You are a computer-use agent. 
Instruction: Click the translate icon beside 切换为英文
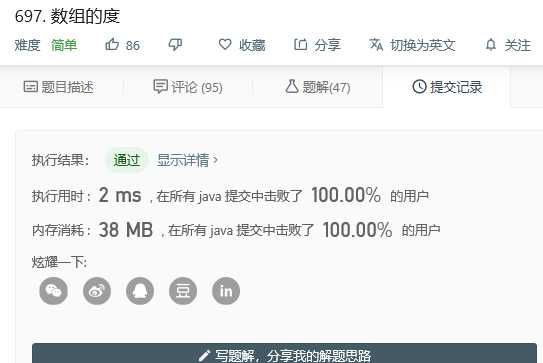(376, 45)
